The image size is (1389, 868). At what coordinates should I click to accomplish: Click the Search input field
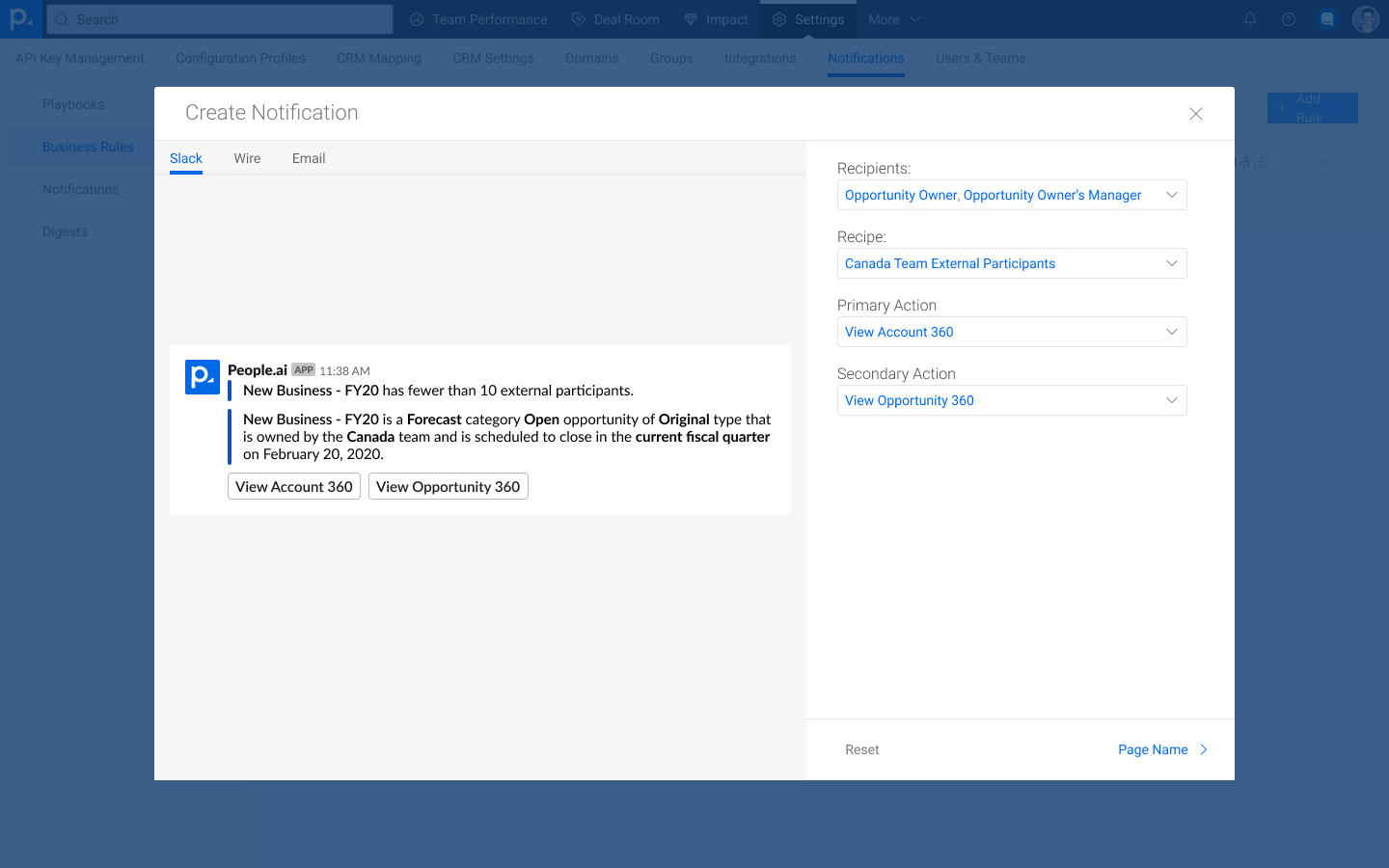click(220, 19)
